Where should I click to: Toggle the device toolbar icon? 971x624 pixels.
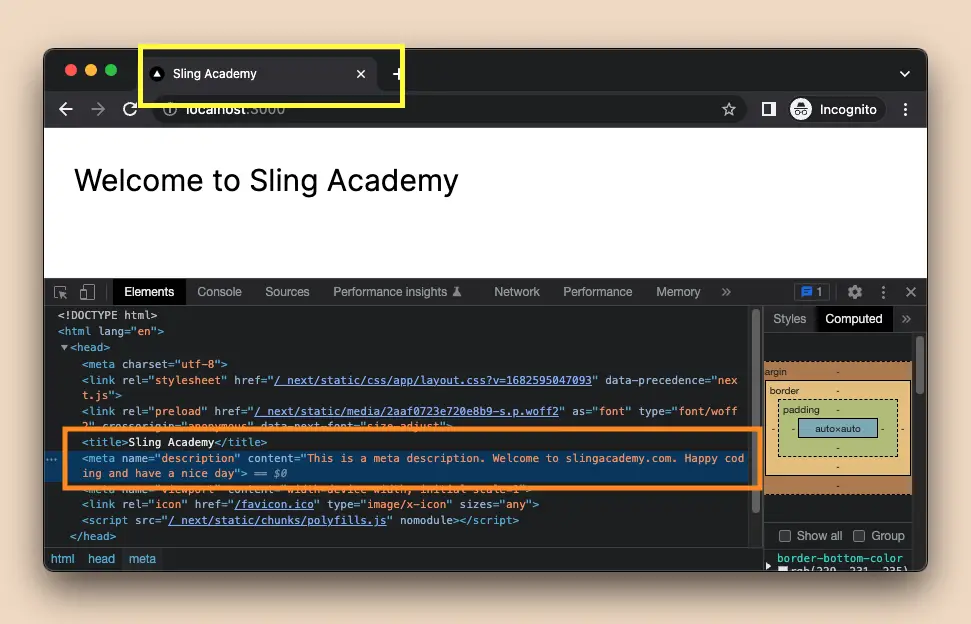[87, 292]
